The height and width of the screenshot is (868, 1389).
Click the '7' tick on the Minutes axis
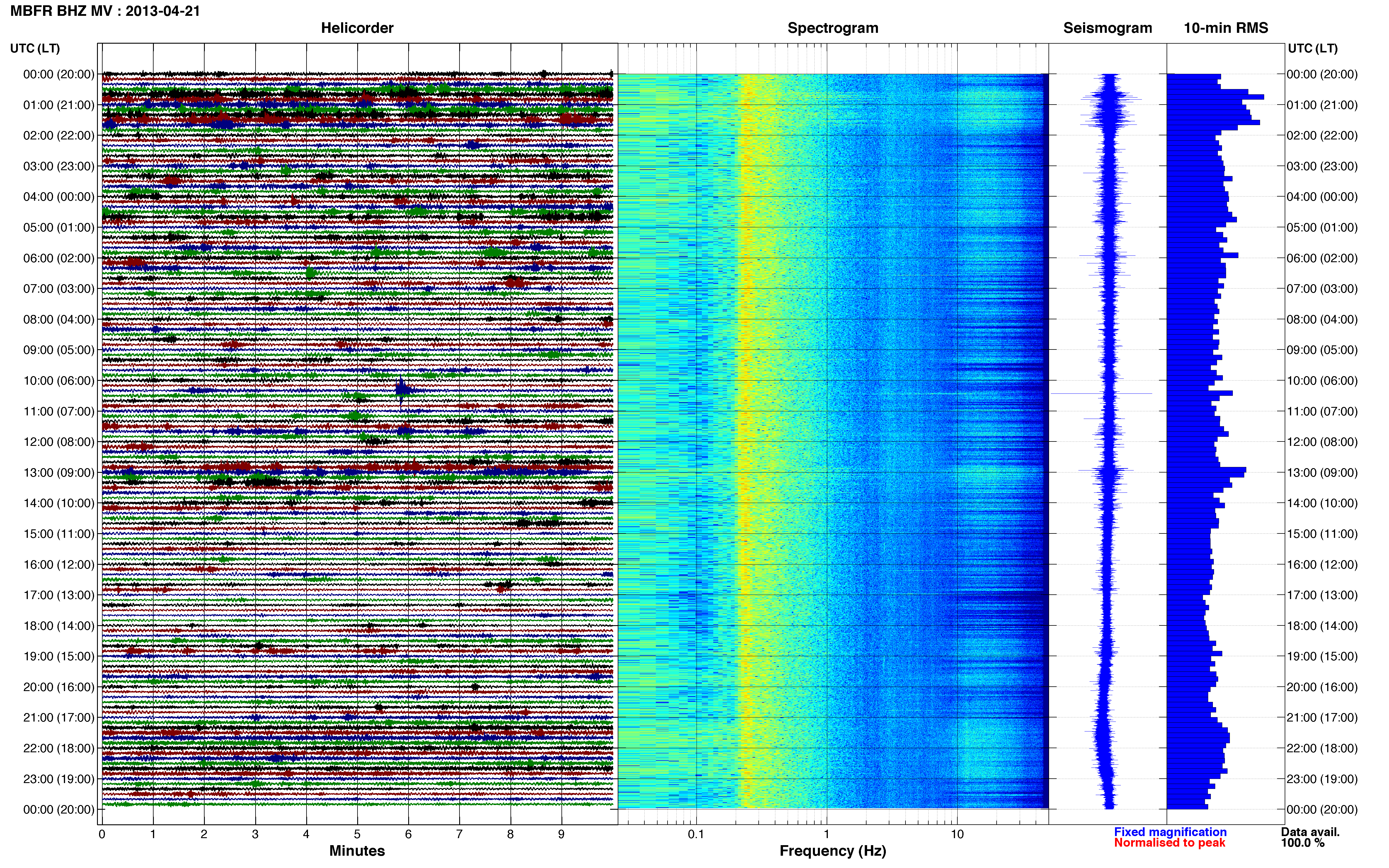coord(459,835)
